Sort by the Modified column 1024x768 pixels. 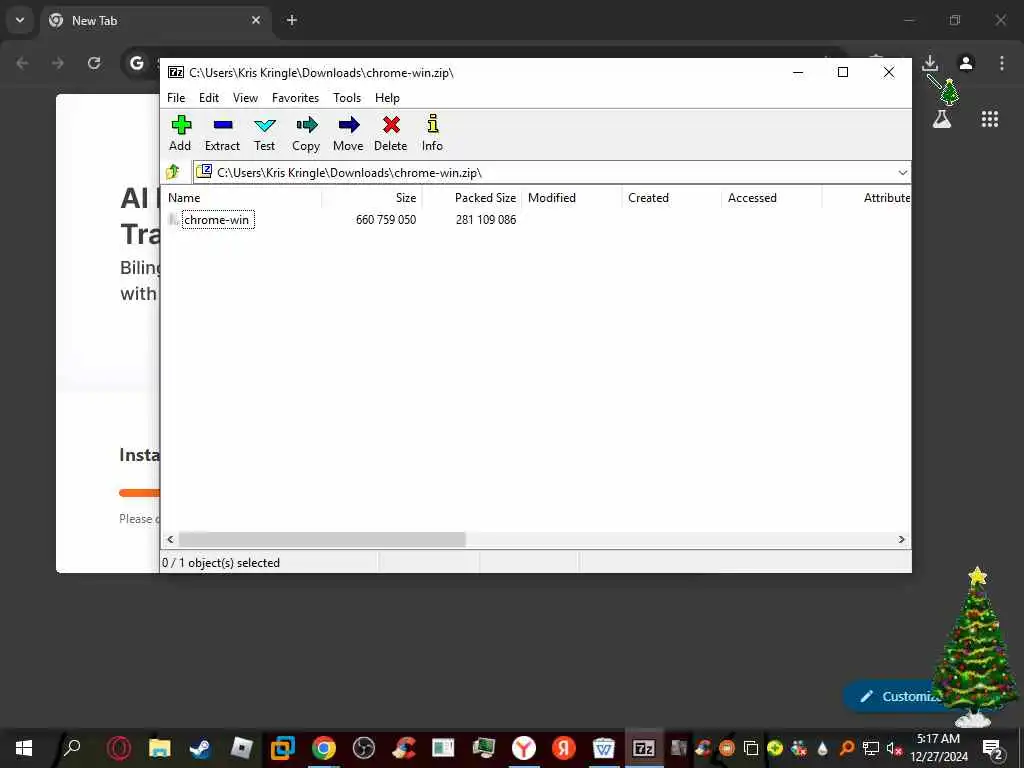click(572, 198)
